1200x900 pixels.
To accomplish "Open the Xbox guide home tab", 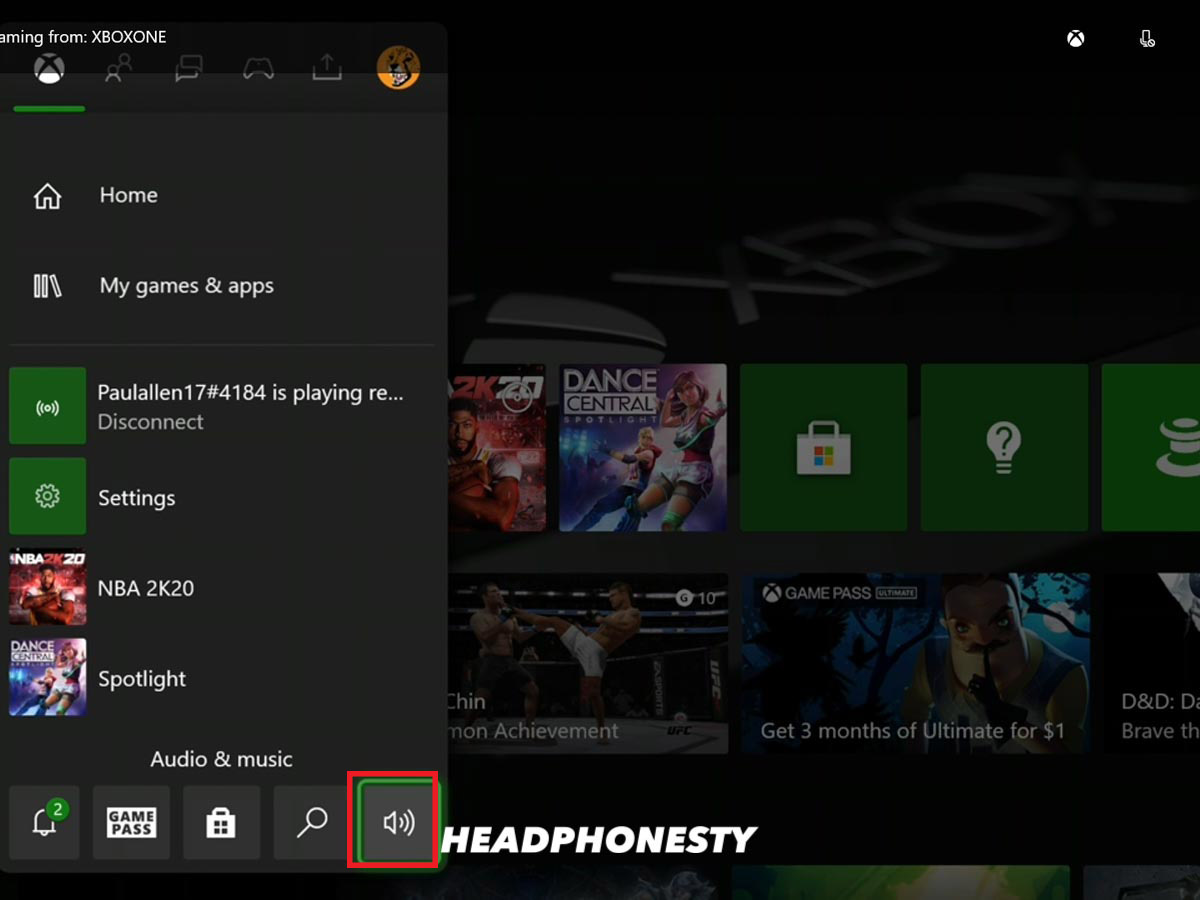I will [x=49, y=69].
